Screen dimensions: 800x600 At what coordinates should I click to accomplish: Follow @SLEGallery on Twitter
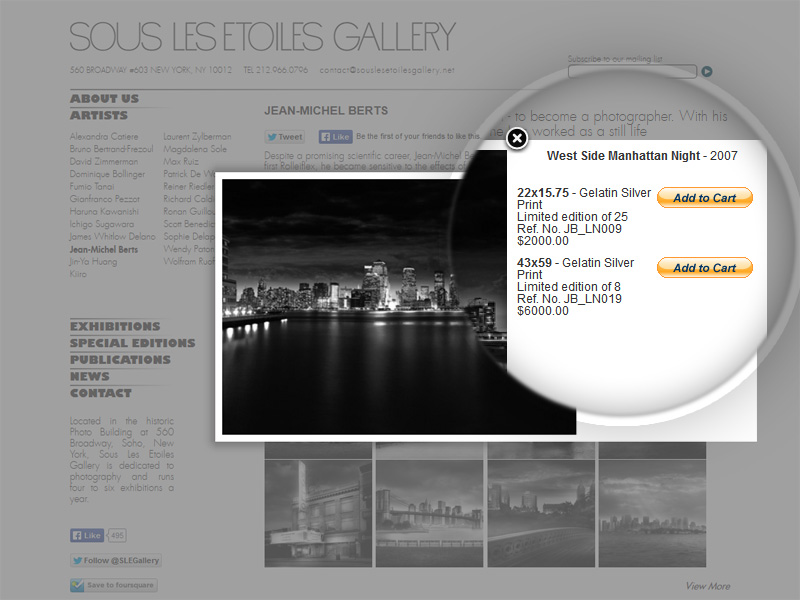click(x=116, y=560)
